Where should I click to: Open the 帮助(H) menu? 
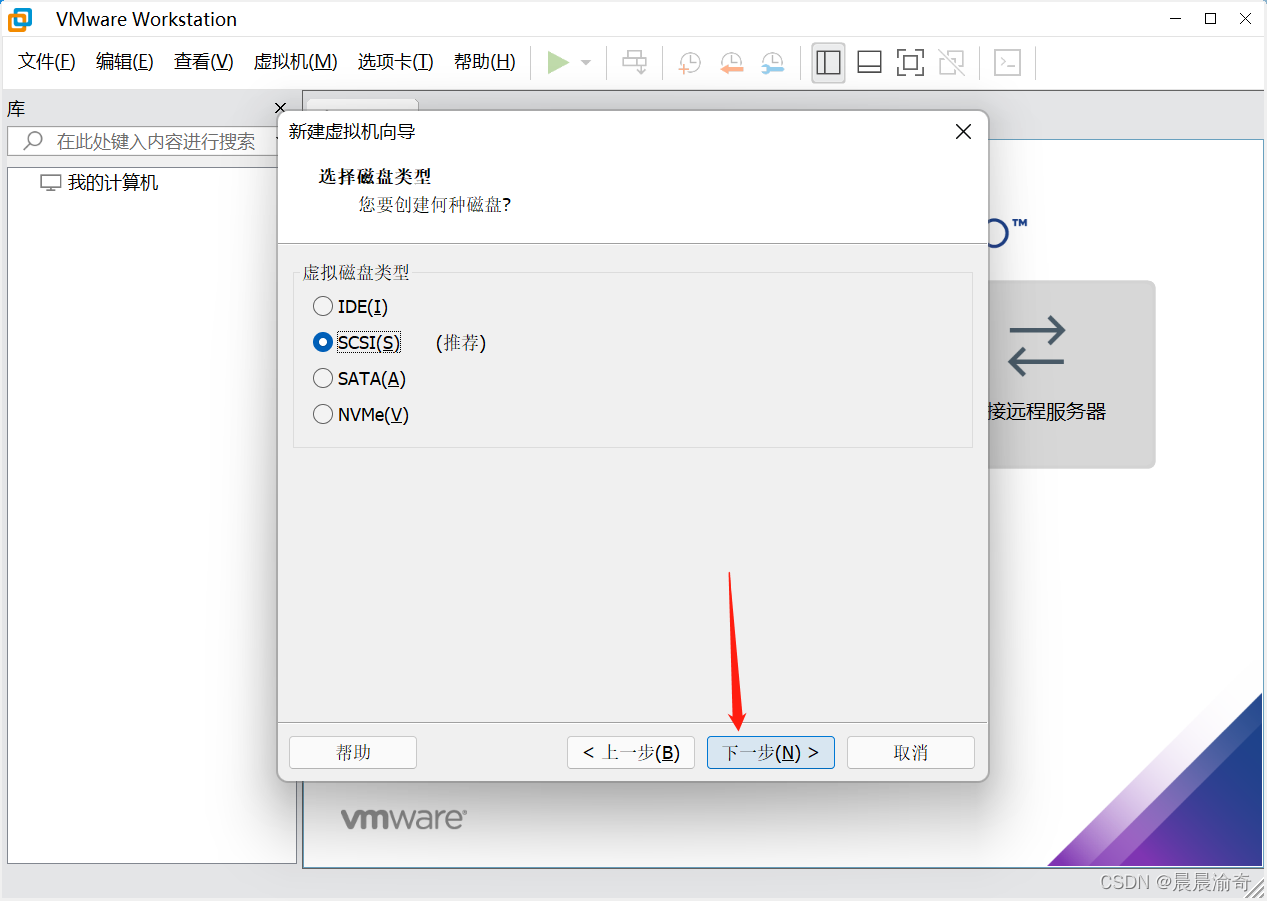[x=485, y=62]
